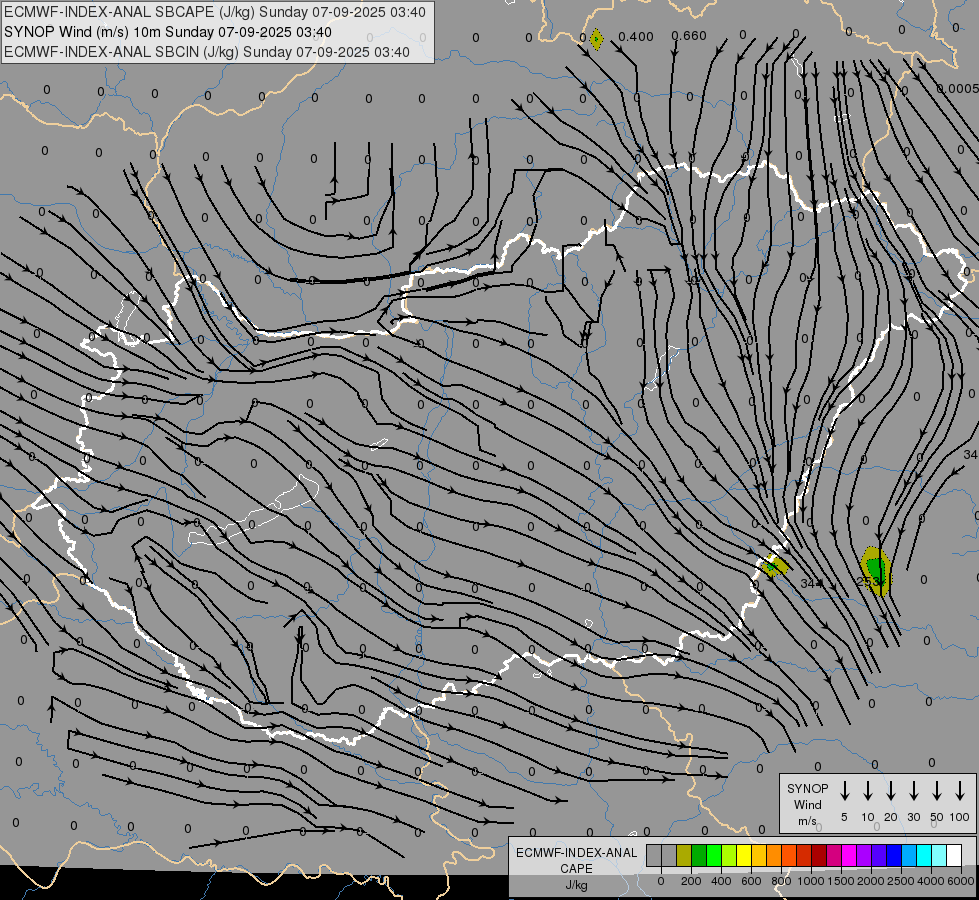Click the 10 m/s wind legend arrow
The image size is (979, 900).
click(x=867, y=790)
